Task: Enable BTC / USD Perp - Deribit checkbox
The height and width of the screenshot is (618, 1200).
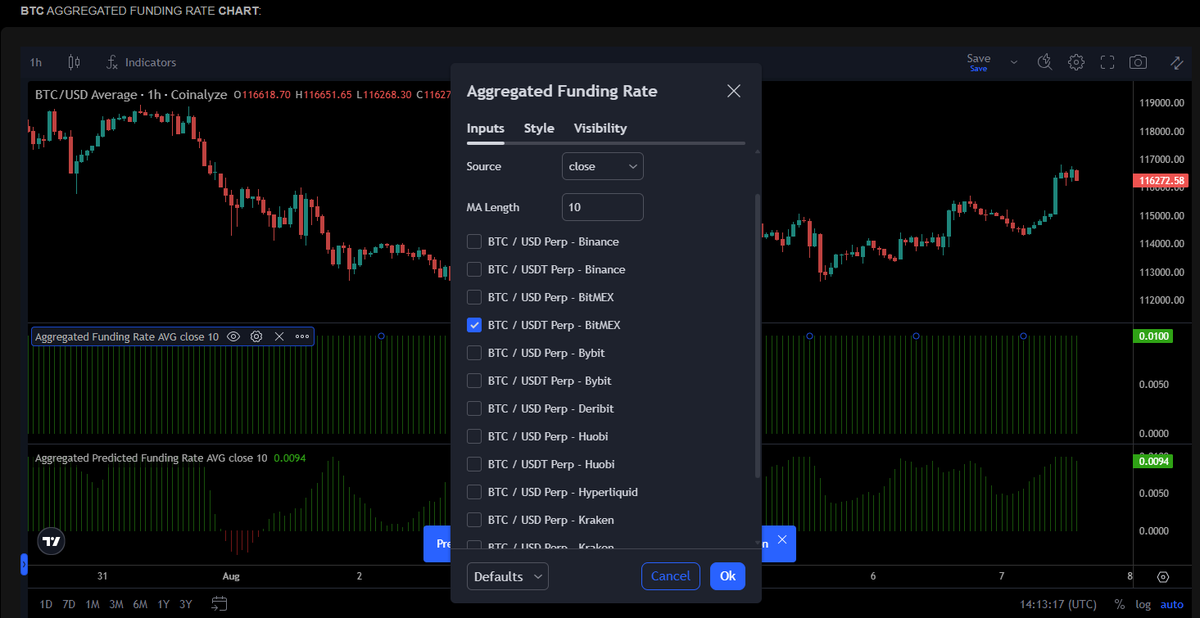Action: coord(474,409)
